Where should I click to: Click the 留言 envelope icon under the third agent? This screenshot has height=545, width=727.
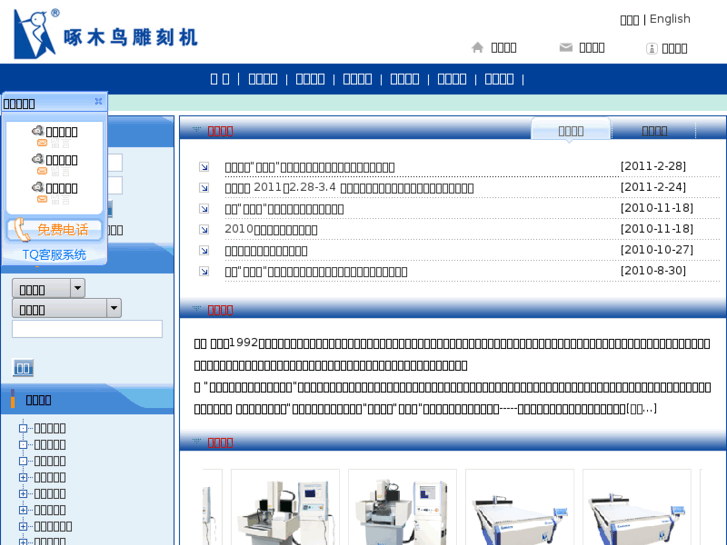point(42,199)
